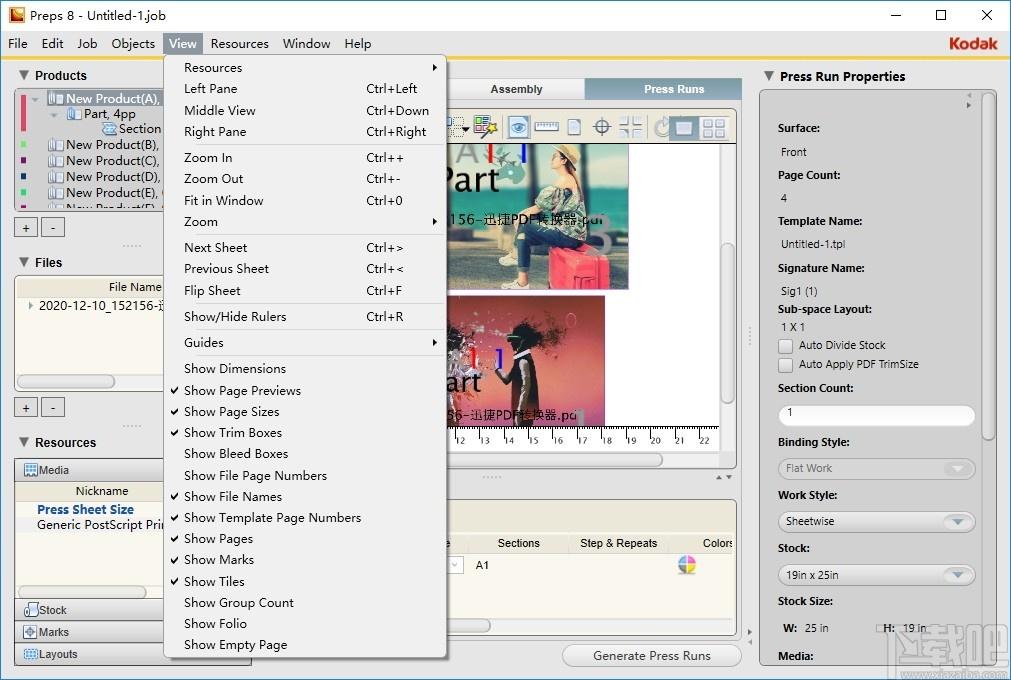Screen dimensions: 1011x680
Task: Click the Generate Press Runs button
Action: click(651, 656)
